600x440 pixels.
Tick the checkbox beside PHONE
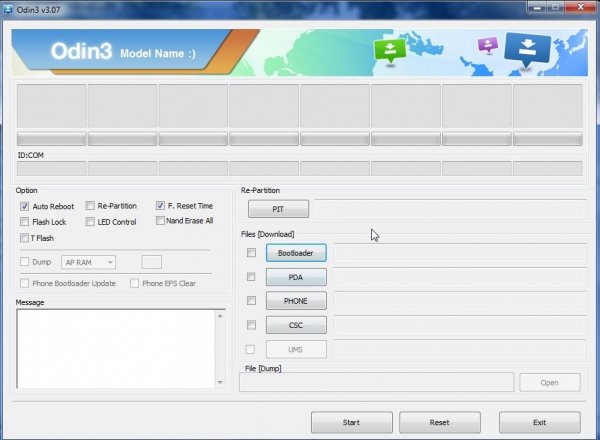[x=251, y=301]
